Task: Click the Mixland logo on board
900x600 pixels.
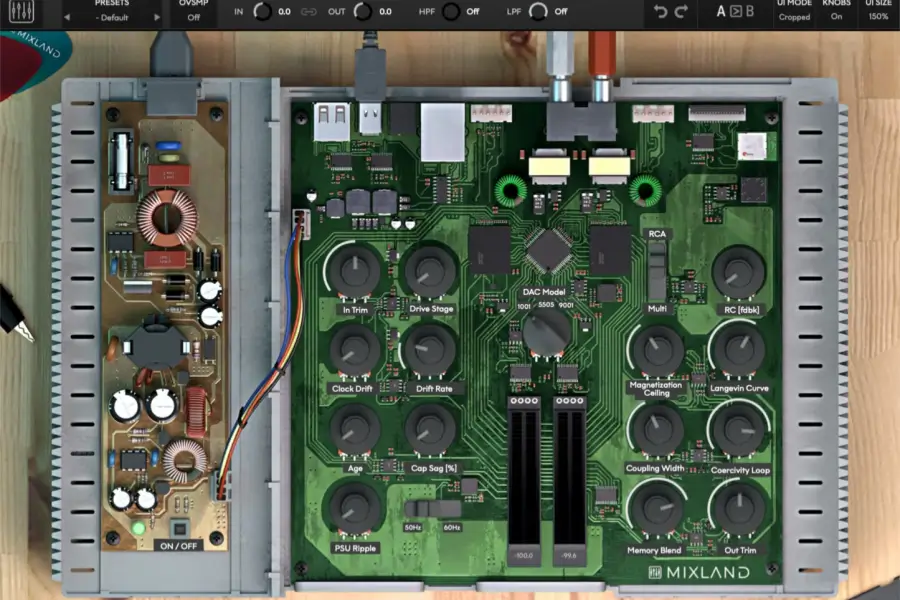Action: 700,572
